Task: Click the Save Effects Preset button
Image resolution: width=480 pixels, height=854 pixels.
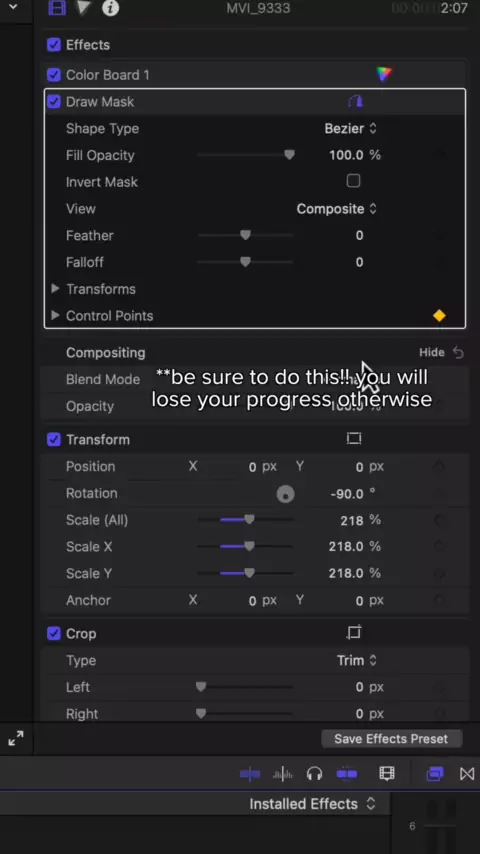Action: (x=391, y=739)
